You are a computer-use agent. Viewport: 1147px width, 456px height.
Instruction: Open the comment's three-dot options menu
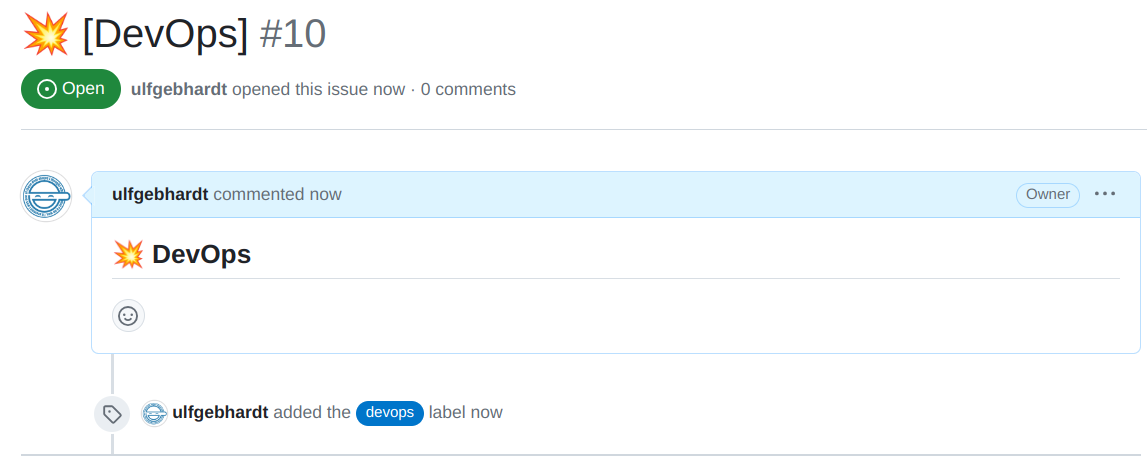(1105, 194)
